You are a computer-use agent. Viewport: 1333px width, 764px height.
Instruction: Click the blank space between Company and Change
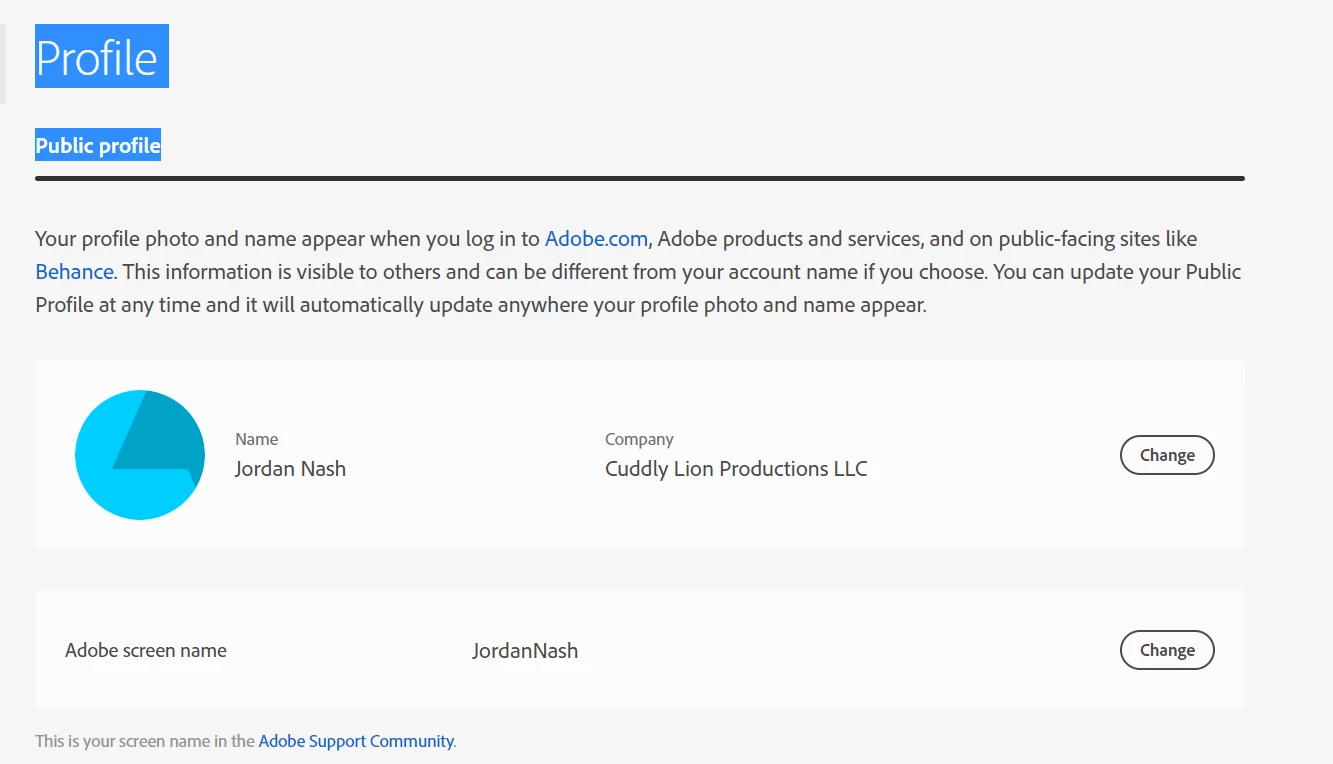[990, 455]
